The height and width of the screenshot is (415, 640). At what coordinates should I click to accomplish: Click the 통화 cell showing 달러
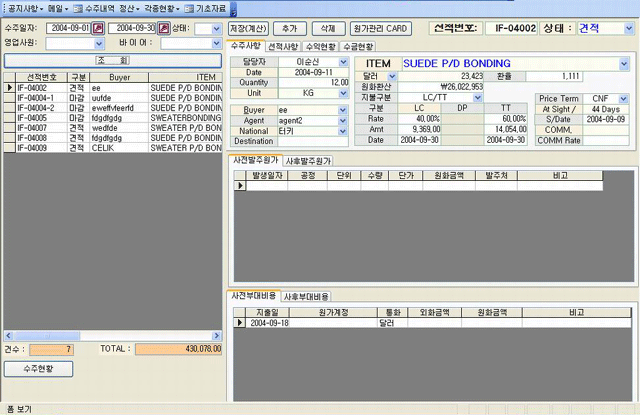(392, 323)
